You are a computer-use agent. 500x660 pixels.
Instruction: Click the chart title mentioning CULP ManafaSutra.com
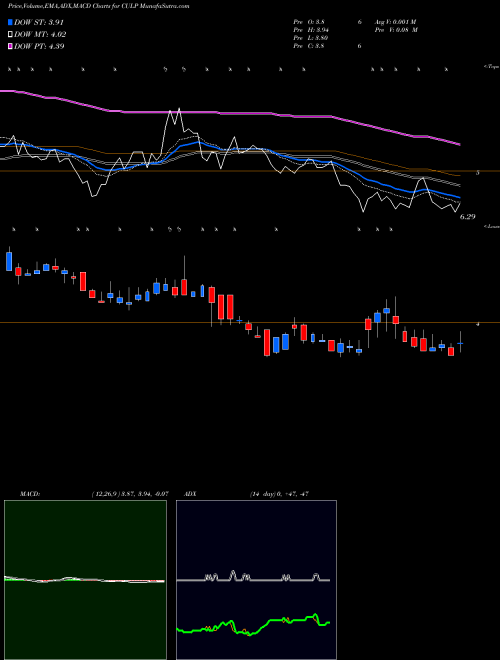pos(98,6)
